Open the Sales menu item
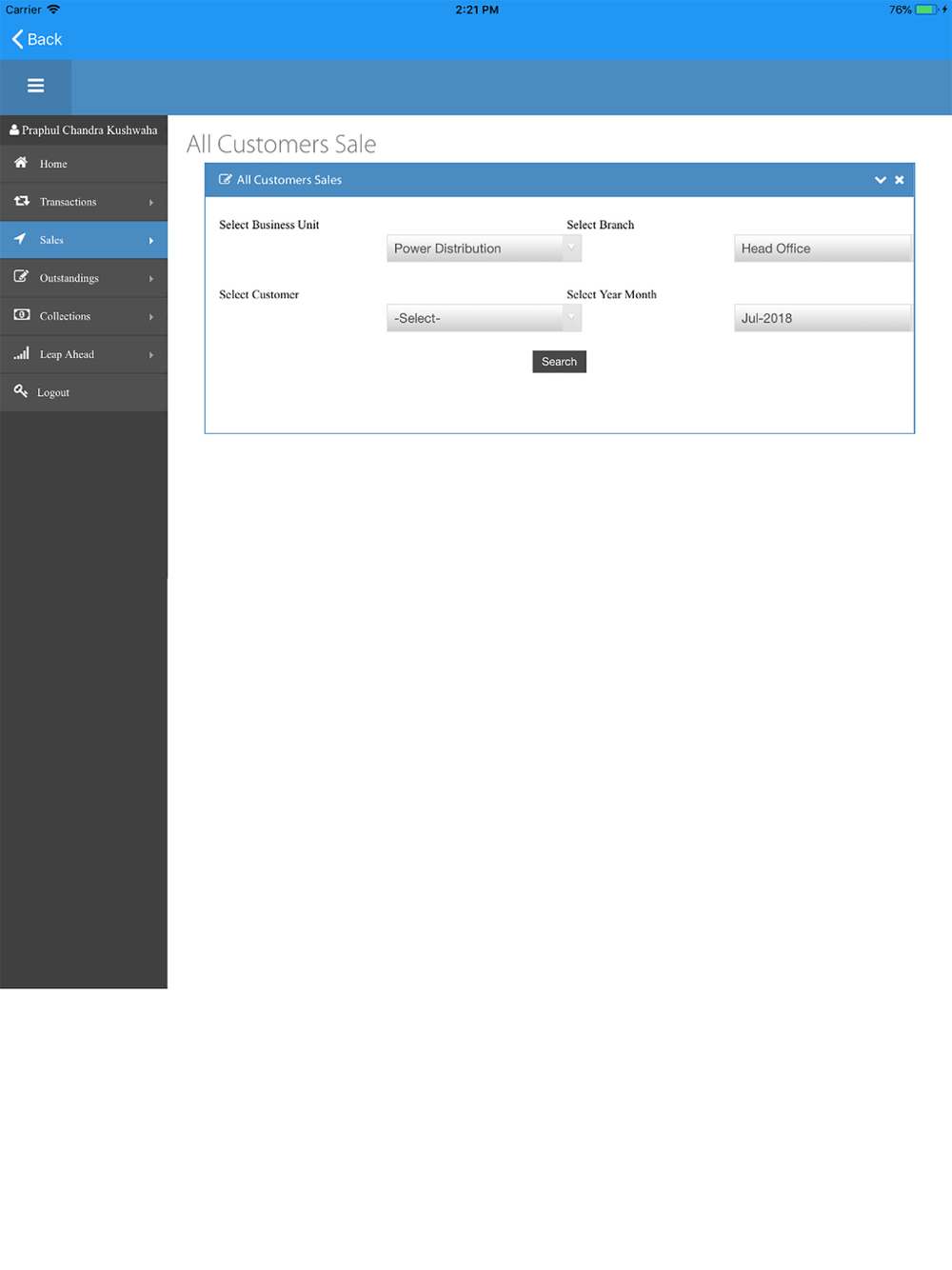This screenshot has height=1270, width=952. click(x=84, y=240)
